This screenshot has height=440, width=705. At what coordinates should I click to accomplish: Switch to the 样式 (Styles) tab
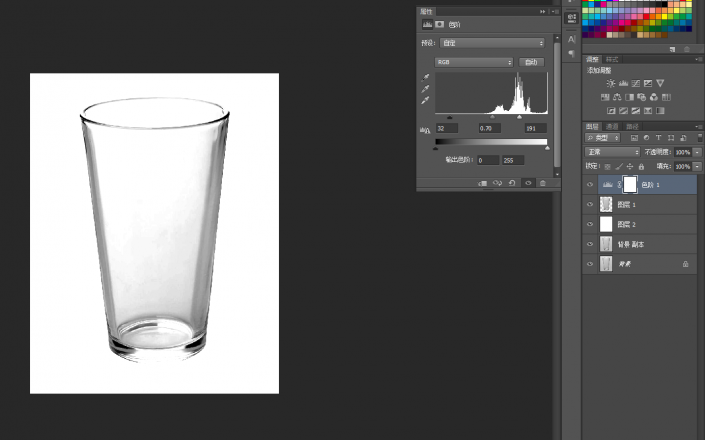611,59
